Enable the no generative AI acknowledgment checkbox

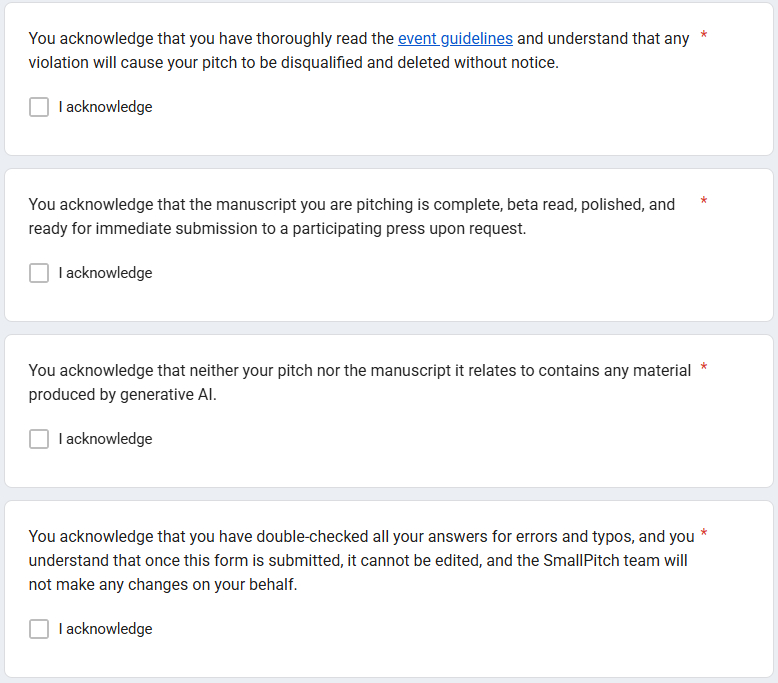39,439
